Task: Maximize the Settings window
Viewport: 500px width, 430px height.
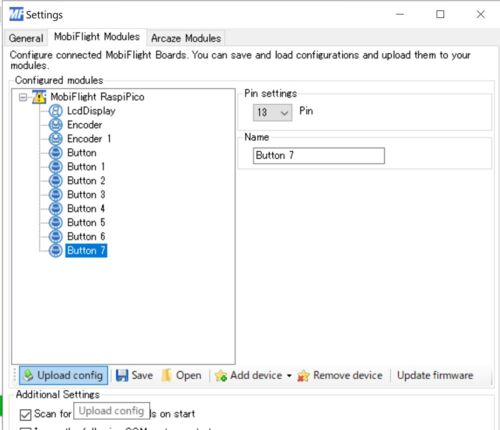Action: [440, 14]
